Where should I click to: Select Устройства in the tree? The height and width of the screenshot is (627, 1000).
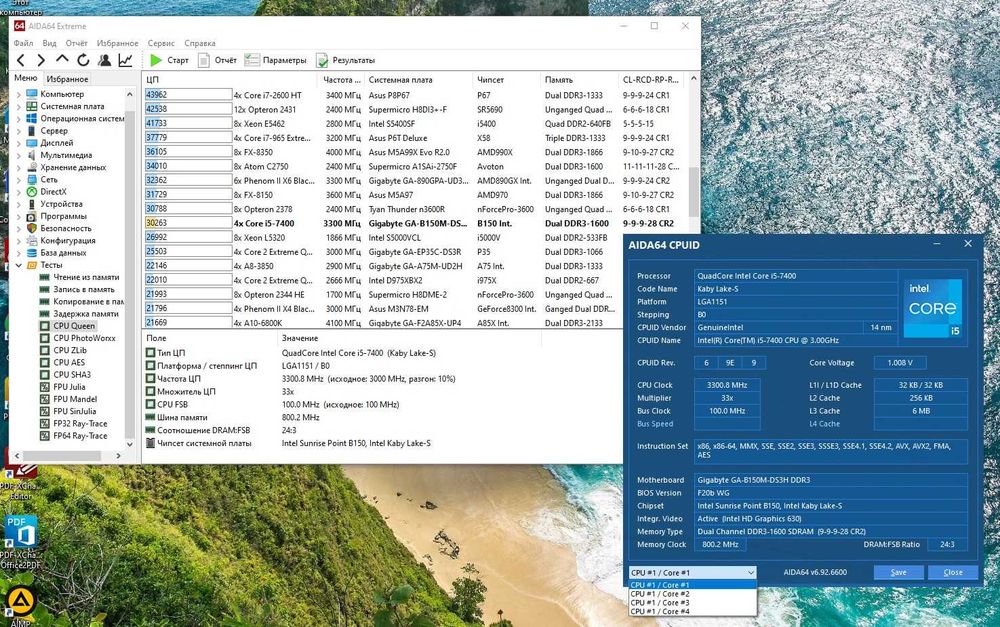[x=61, y=204]
